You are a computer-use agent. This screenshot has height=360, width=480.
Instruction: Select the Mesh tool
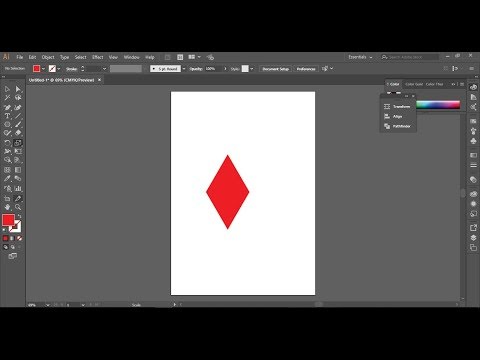7,170
